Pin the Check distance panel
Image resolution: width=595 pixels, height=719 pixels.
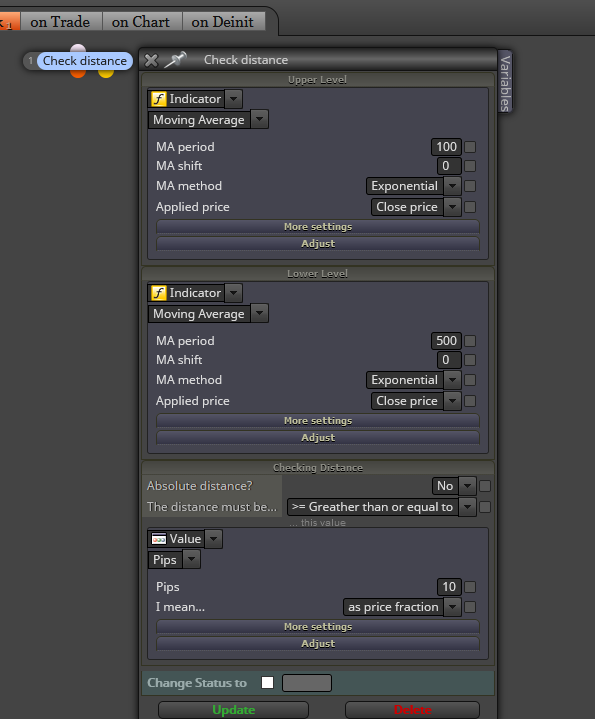coord(176,60)
